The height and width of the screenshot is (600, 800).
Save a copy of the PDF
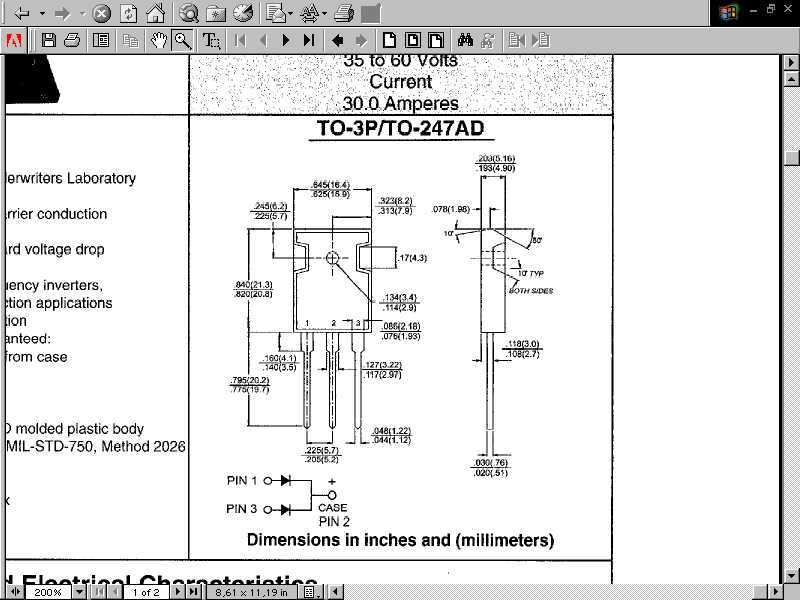[x=48, y=40]
